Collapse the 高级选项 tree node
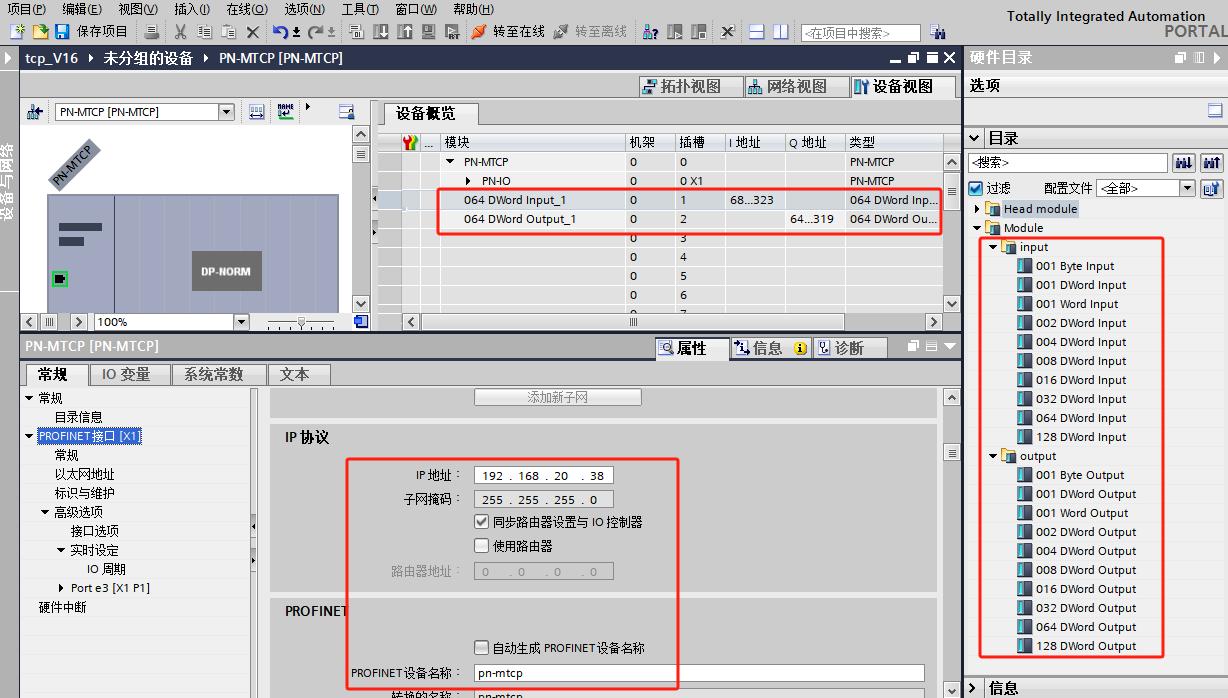 [45, 512]
